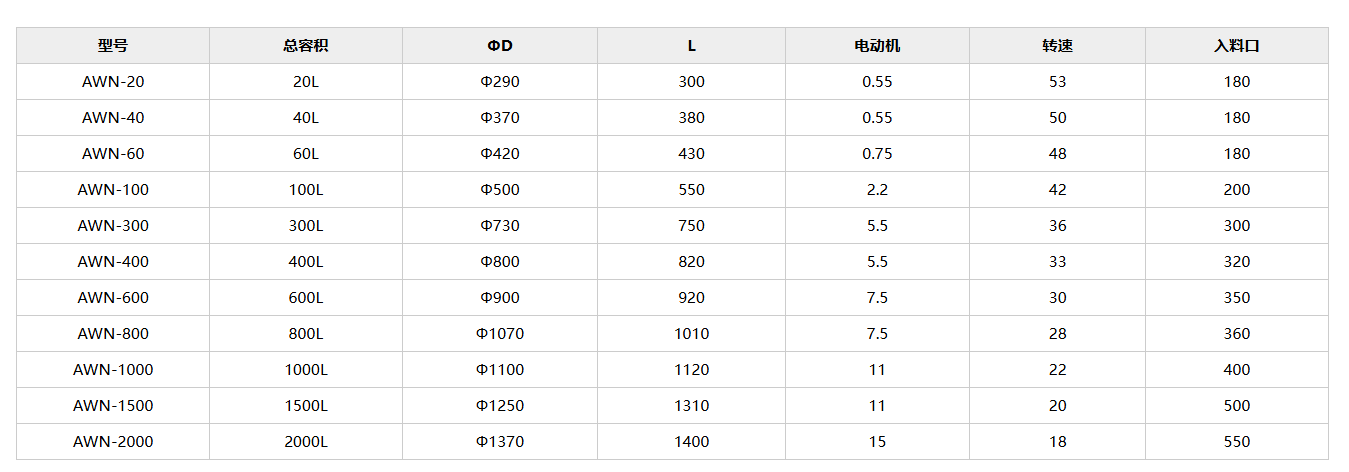Click the AWN-2000 model cell

(x=113, y=442)
